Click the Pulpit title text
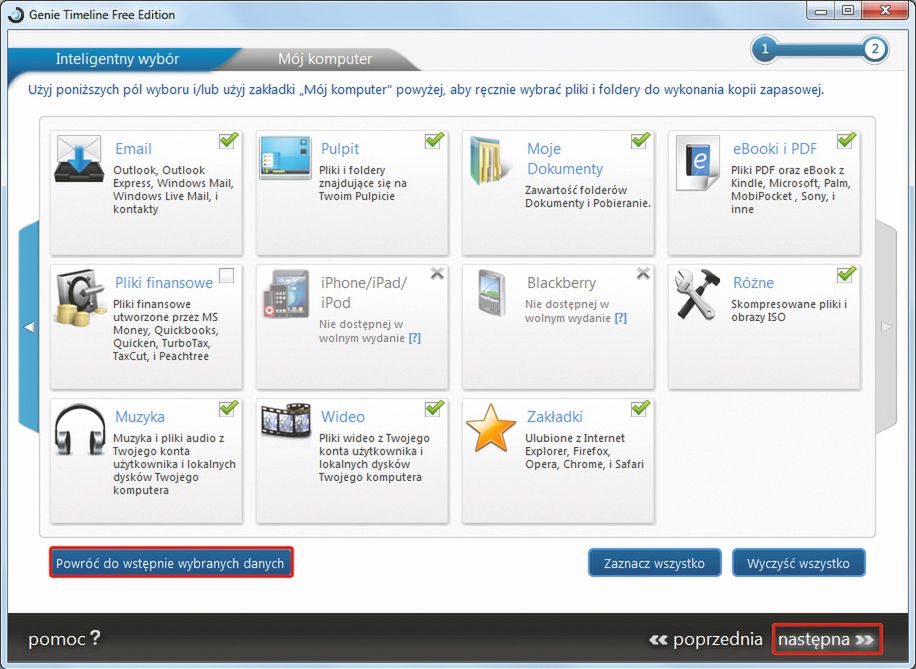916x669 pixels. click(340, 149)
